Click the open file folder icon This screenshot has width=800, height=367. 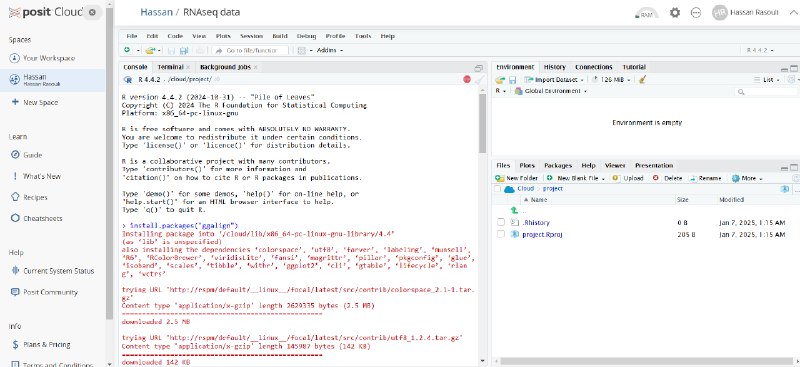point(149,51)
